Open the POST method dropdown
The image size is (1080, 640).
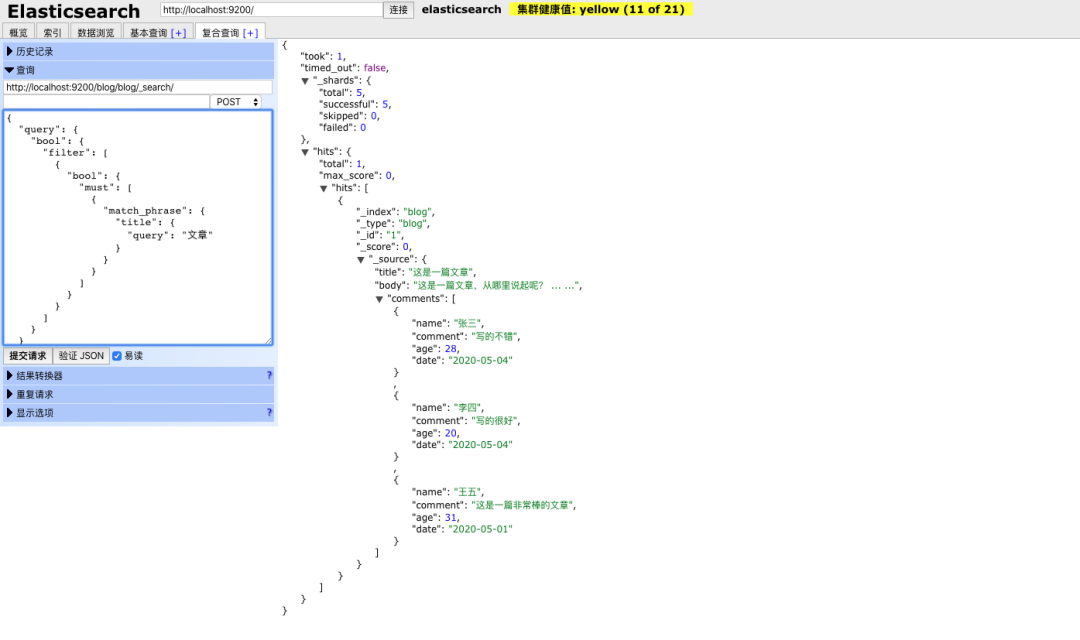point(237,102)
